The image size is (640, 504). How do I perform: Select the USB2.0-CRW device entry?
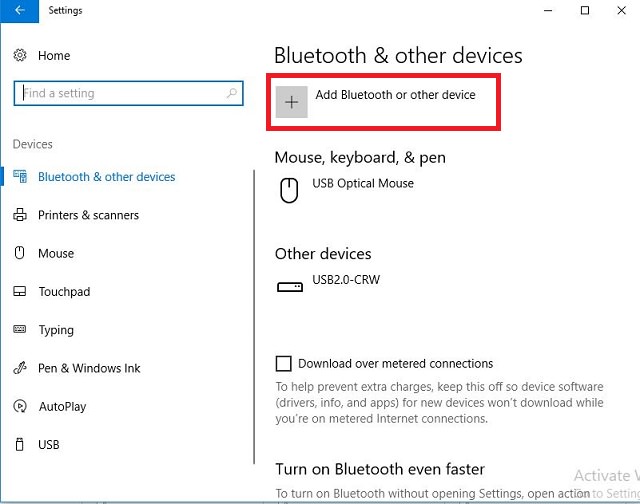coord(346,280)
